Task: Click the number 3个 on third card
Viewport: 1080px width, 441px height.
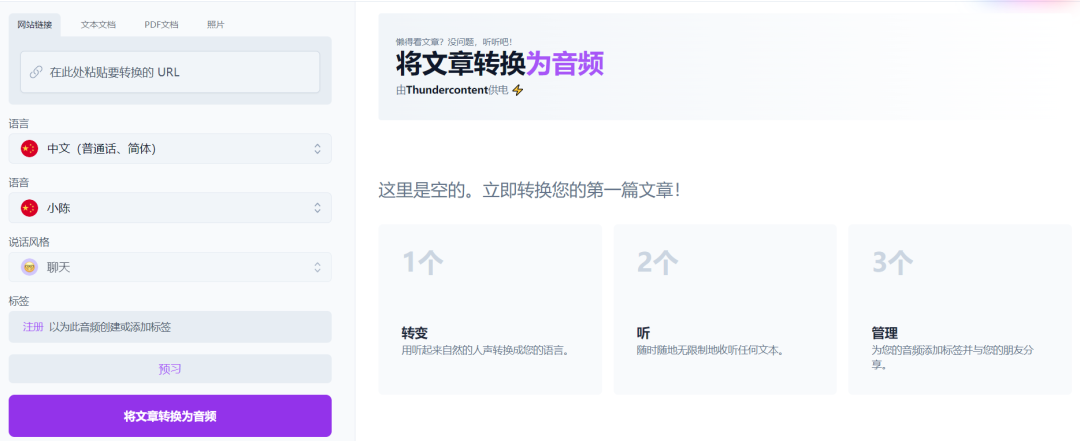Action: 893,262
